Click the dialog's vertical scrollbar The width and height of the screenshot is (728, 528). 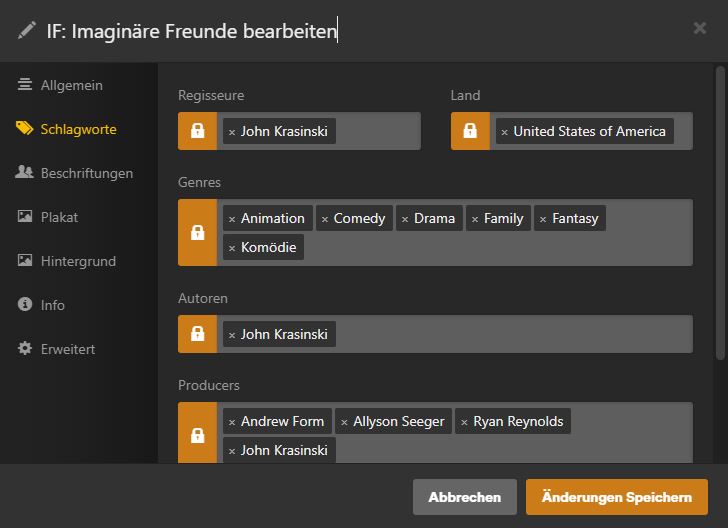pos(720,210)
